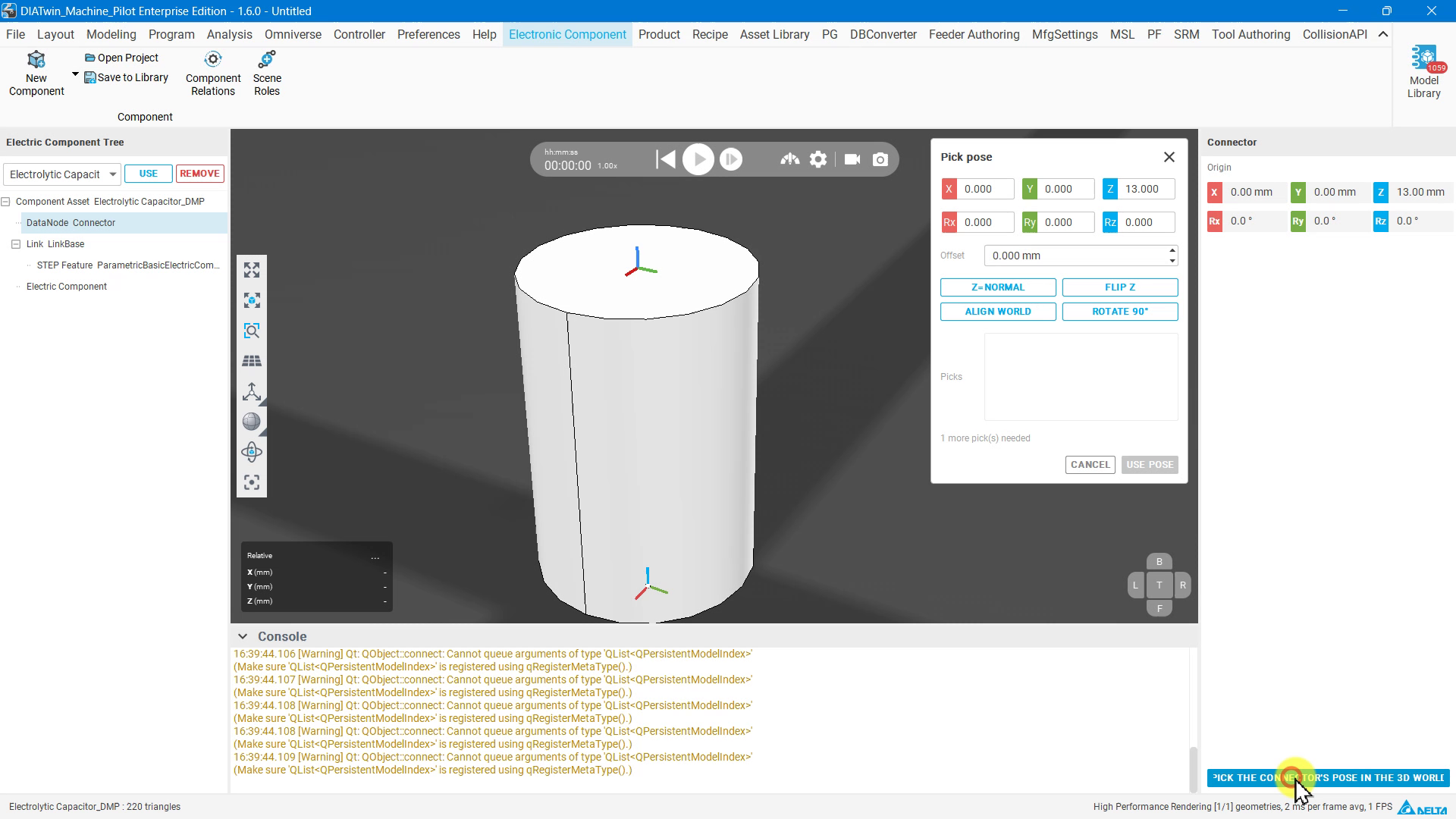Select the L face on view cube
The image size is (1456, 819).
pos(1136,585)
